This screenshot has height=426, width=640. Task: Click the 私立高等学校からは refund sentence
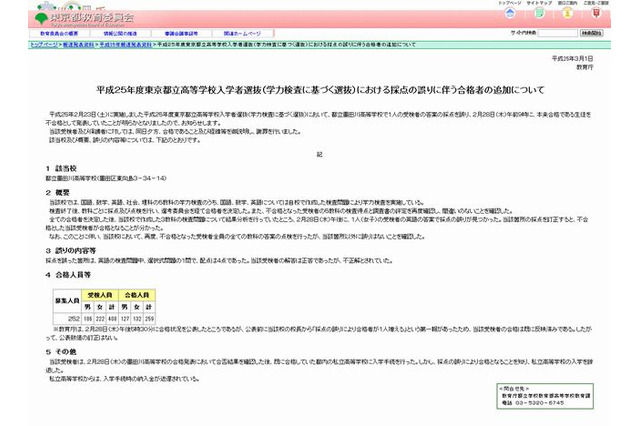coord(124,379)
